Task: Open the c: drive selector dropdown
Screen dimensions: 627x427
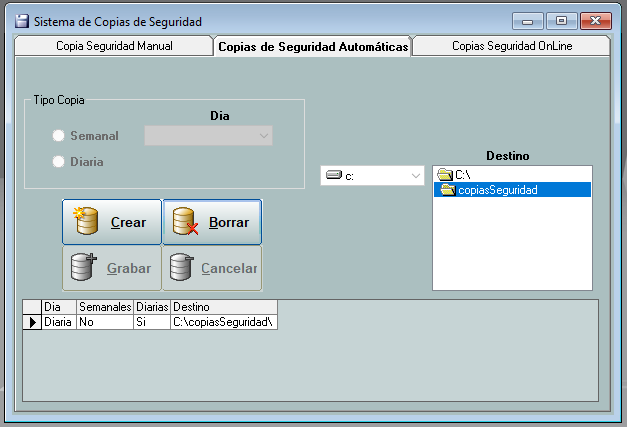Action: (372, 176)
